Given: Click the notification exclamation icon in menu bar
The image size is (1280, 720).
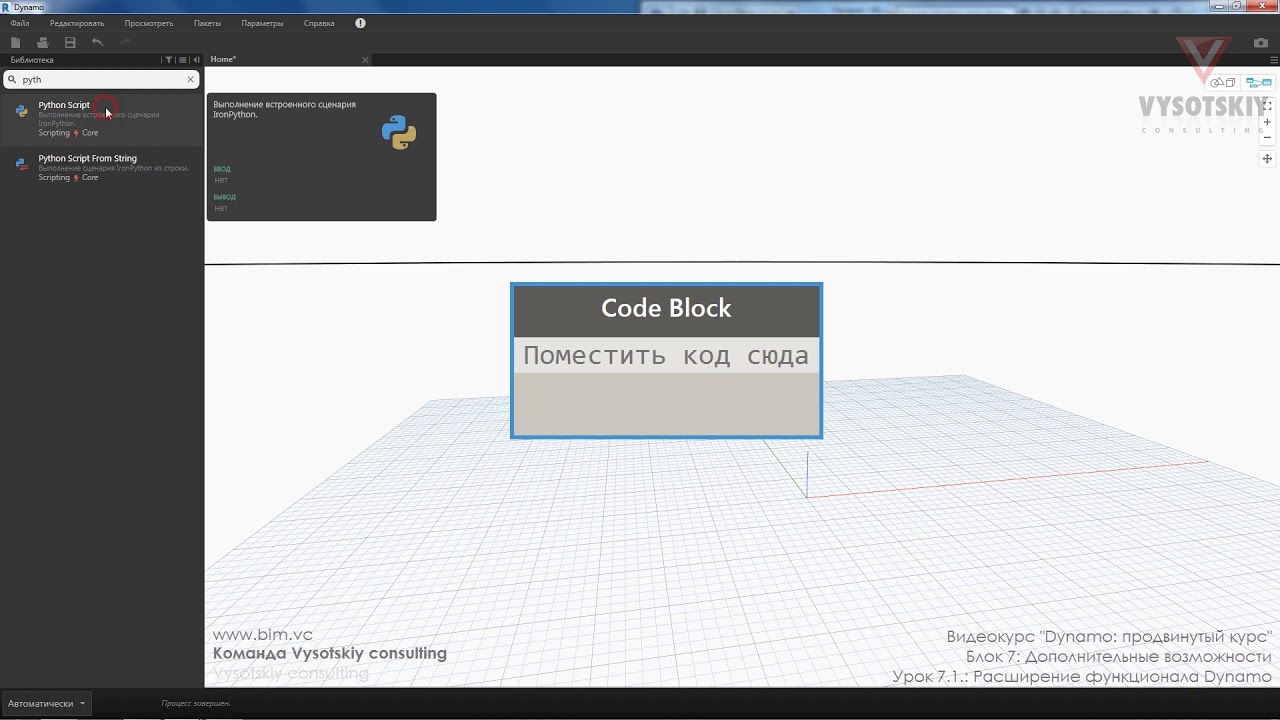Looking at the screenshot, I should (x=360, y=23).
